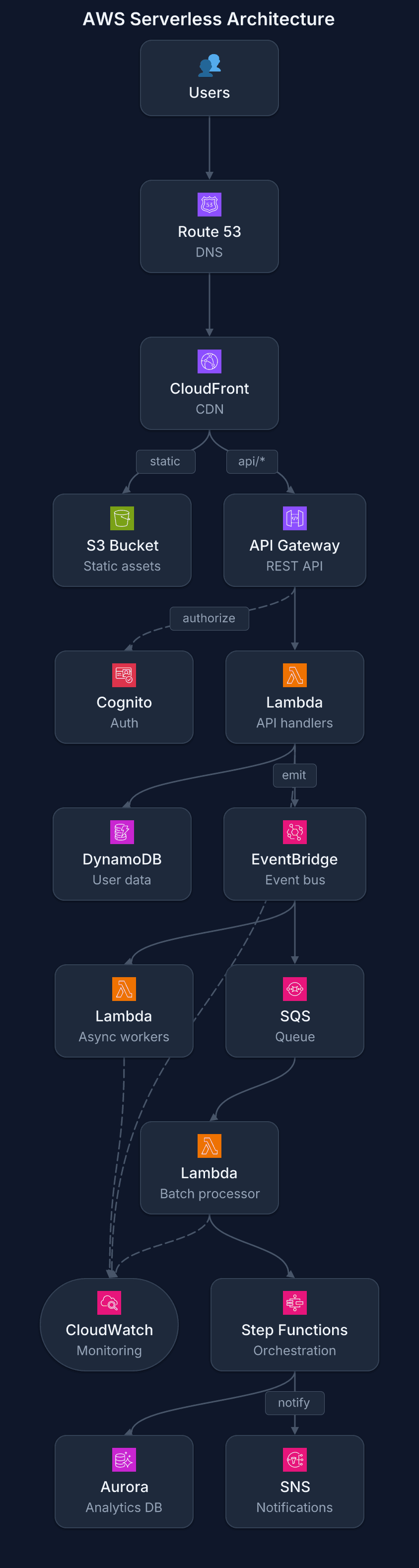Viewport: 419px width, 1568px height.
Task: Select the 'Cognito' node name
Action: coord(124,703)
